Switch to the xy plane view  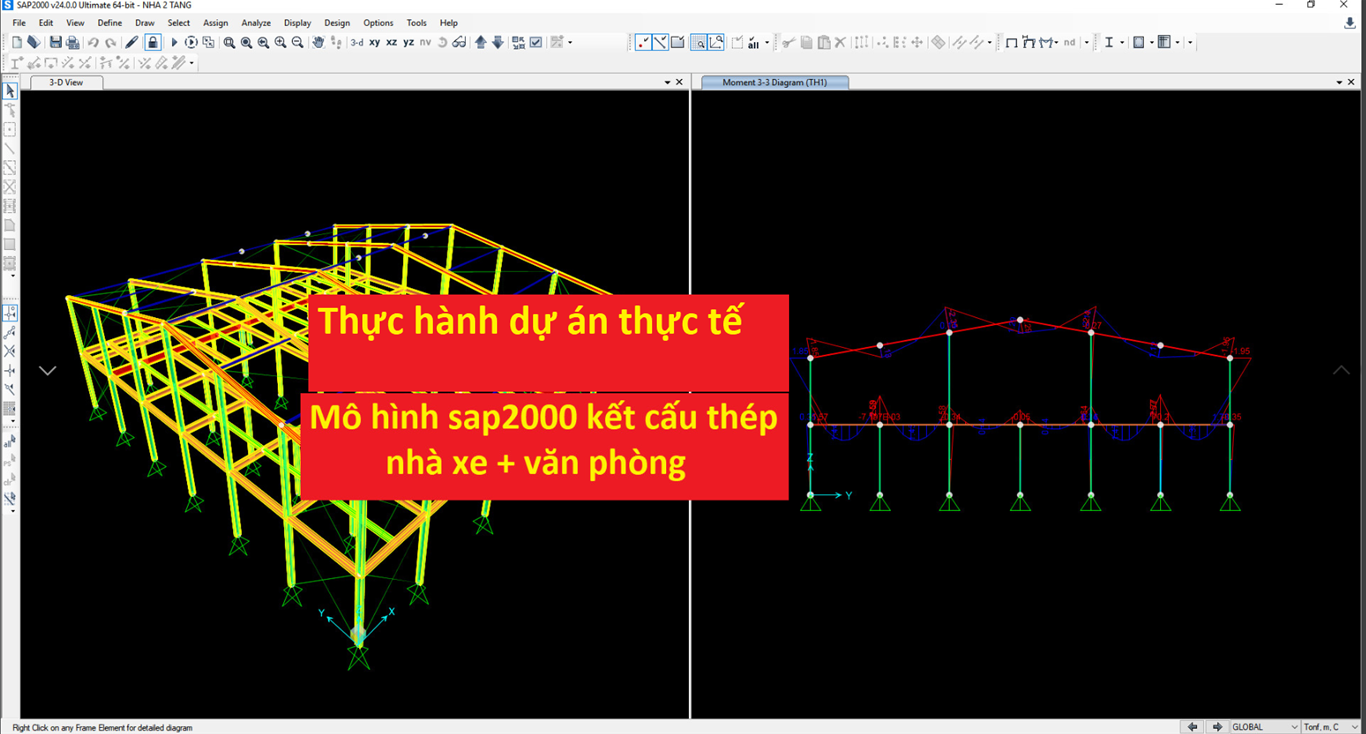tap(374, 42)
